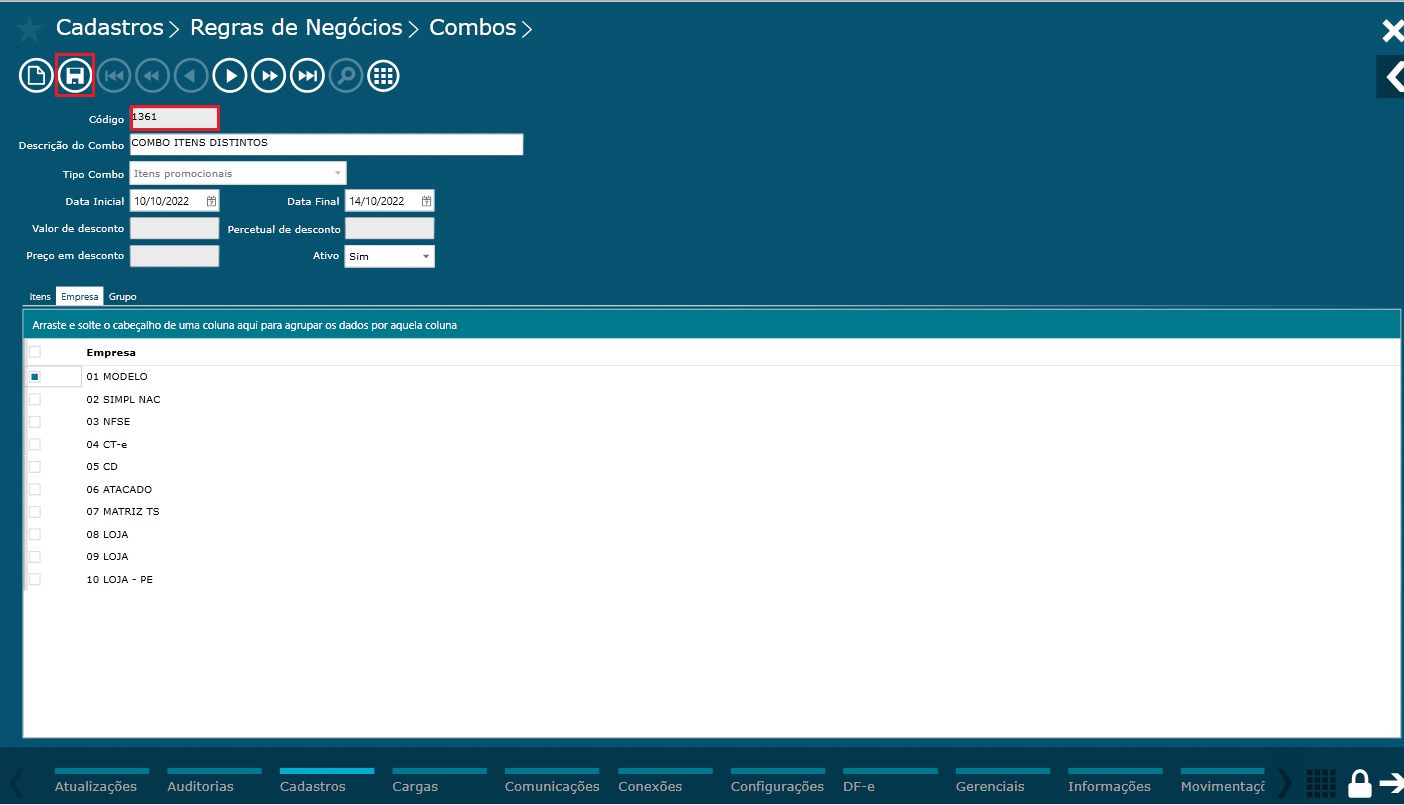Select row text 07 MATRIZ TS

click(123, 512)
